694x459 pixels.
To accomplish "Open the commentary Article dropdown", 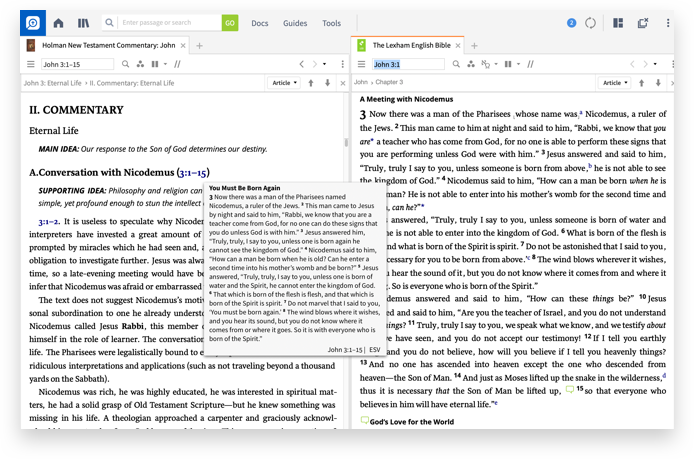I will pos(284,83).
